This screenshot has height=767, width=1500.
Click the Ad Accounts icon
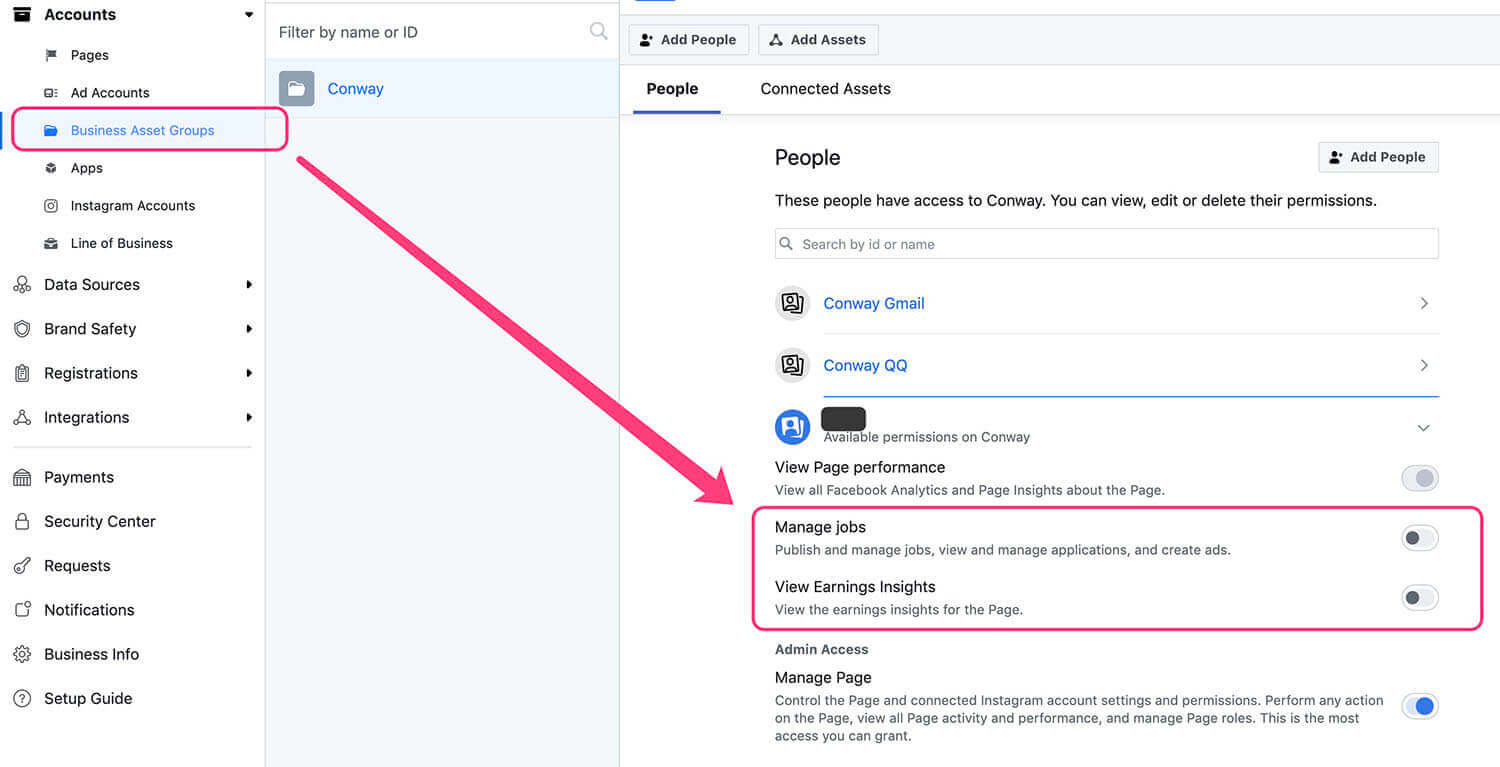click(x=51, y=93)
